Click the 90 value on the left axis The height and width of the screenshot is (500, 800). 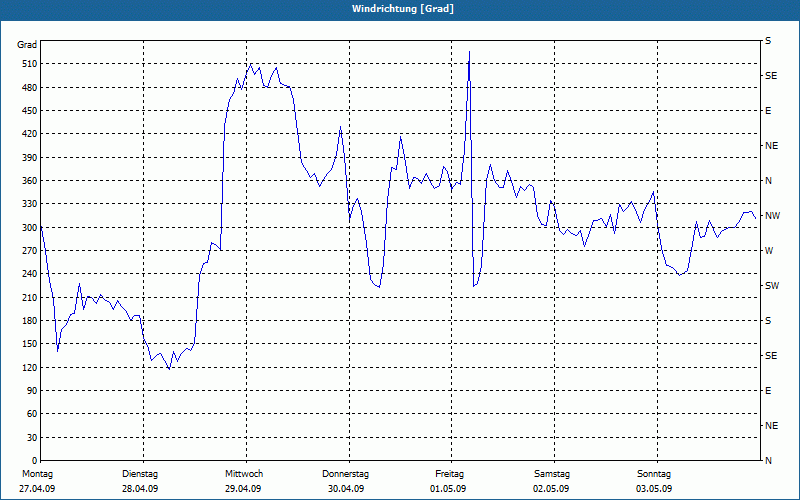pos(32,391)
